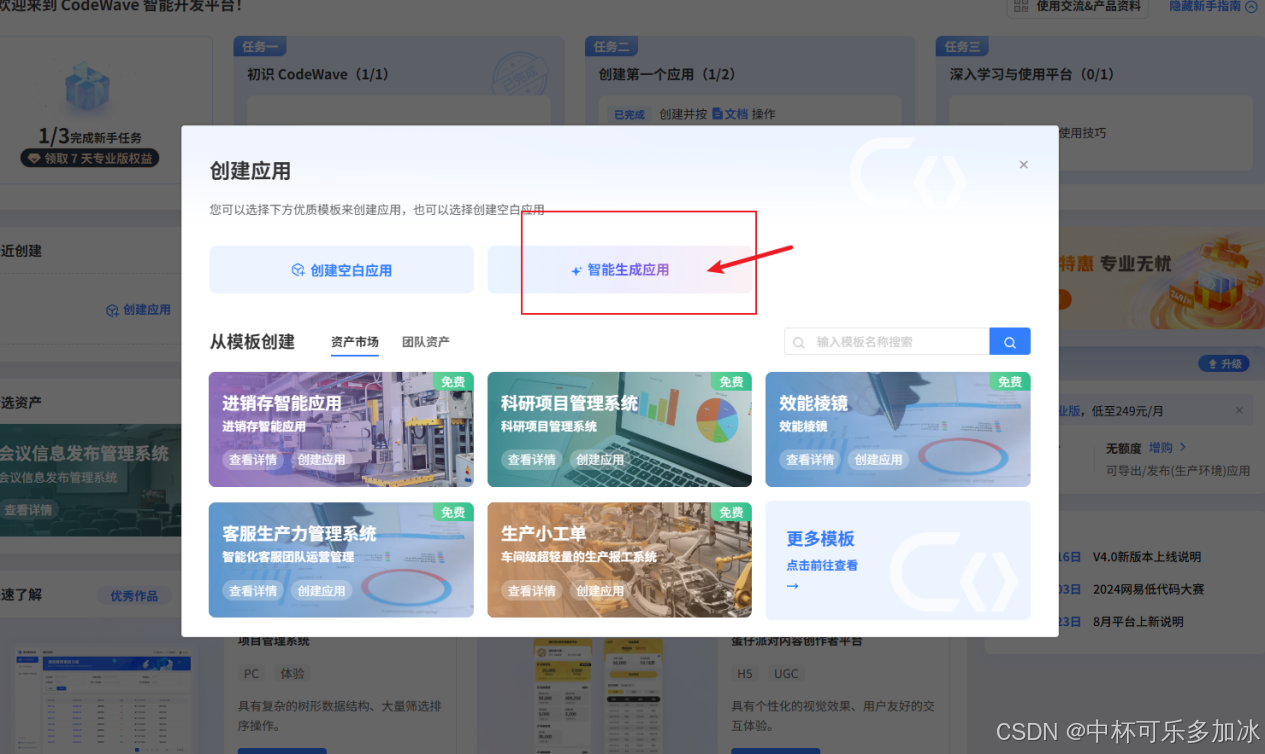View details of 效能棱镜 template
The width and height of the screenshot is (1265, 754).
coord(810,460)
